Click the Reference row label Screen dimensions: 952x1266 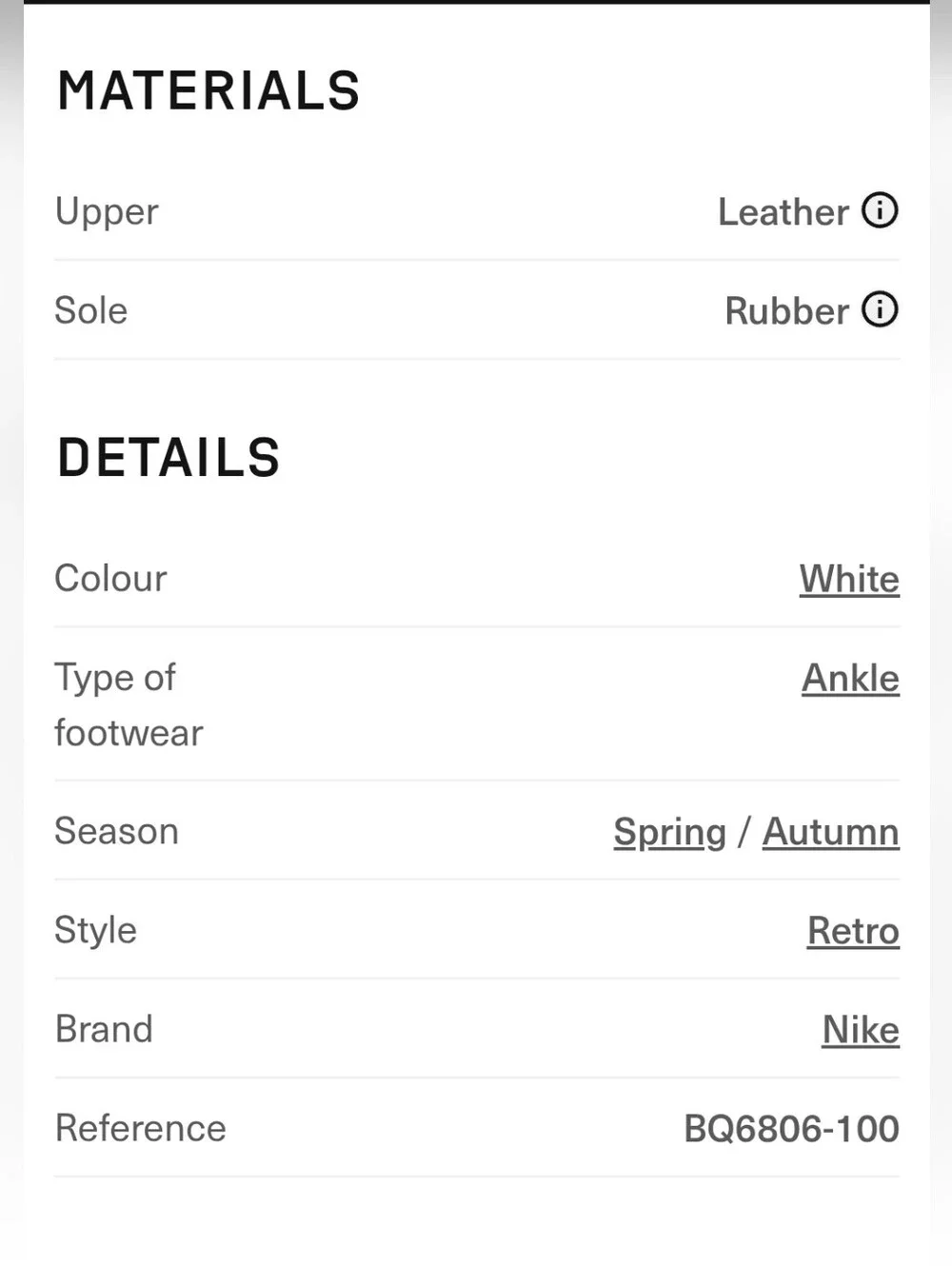pyautogui.click(x=140, y=1128)
